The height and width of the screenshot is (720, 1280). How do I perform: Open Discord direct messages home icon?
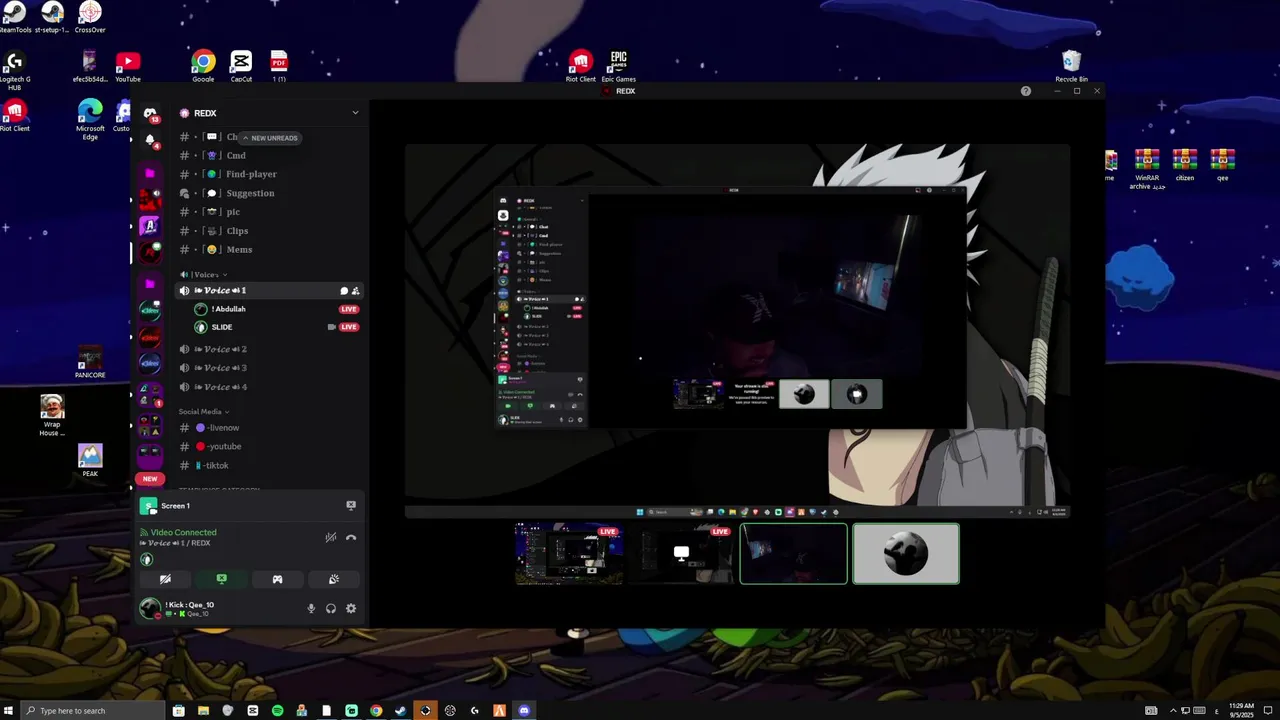pos(150,113)
